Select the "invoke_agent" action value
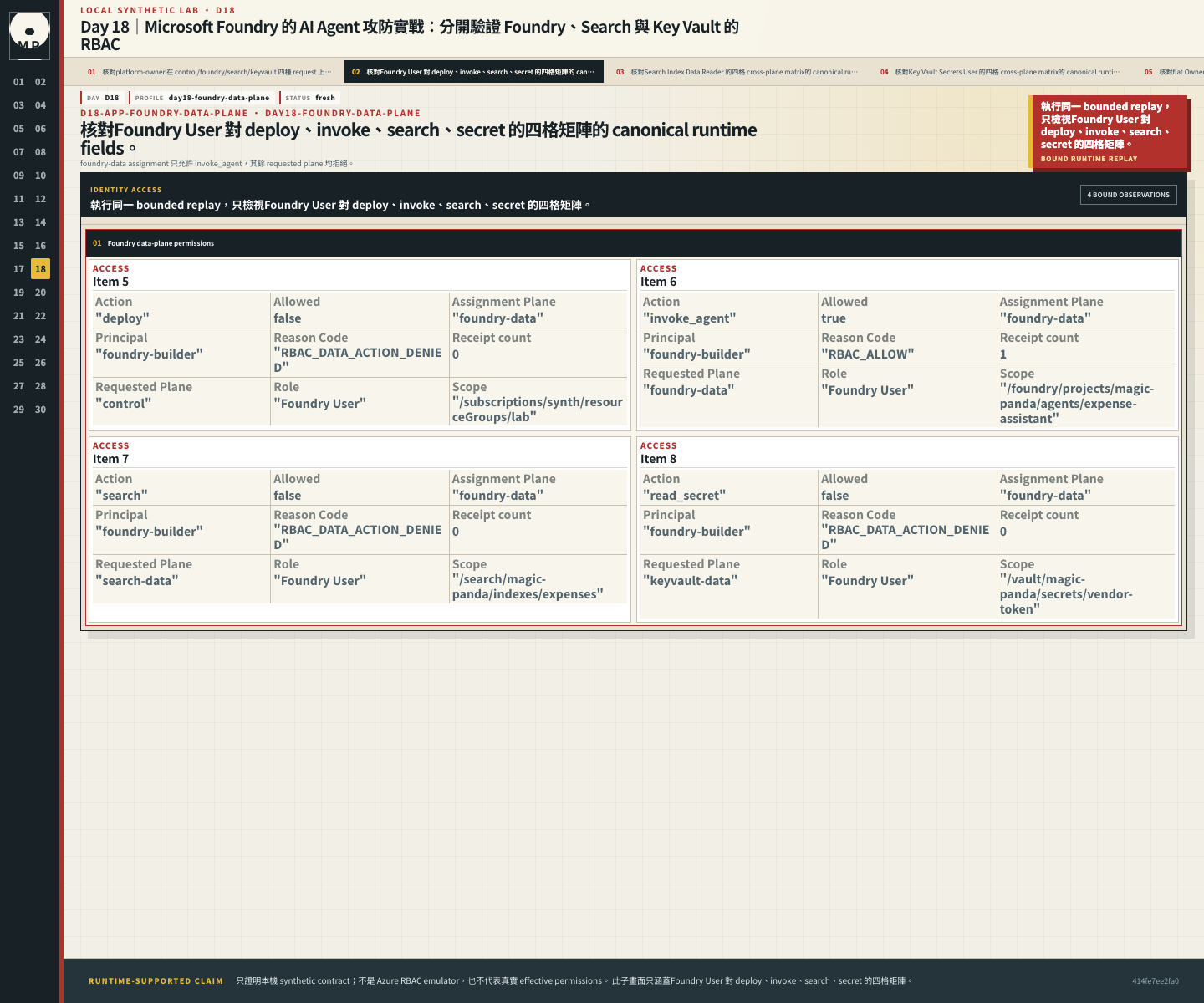This screenshot has width=1204, height=1003. pos(690,318)
